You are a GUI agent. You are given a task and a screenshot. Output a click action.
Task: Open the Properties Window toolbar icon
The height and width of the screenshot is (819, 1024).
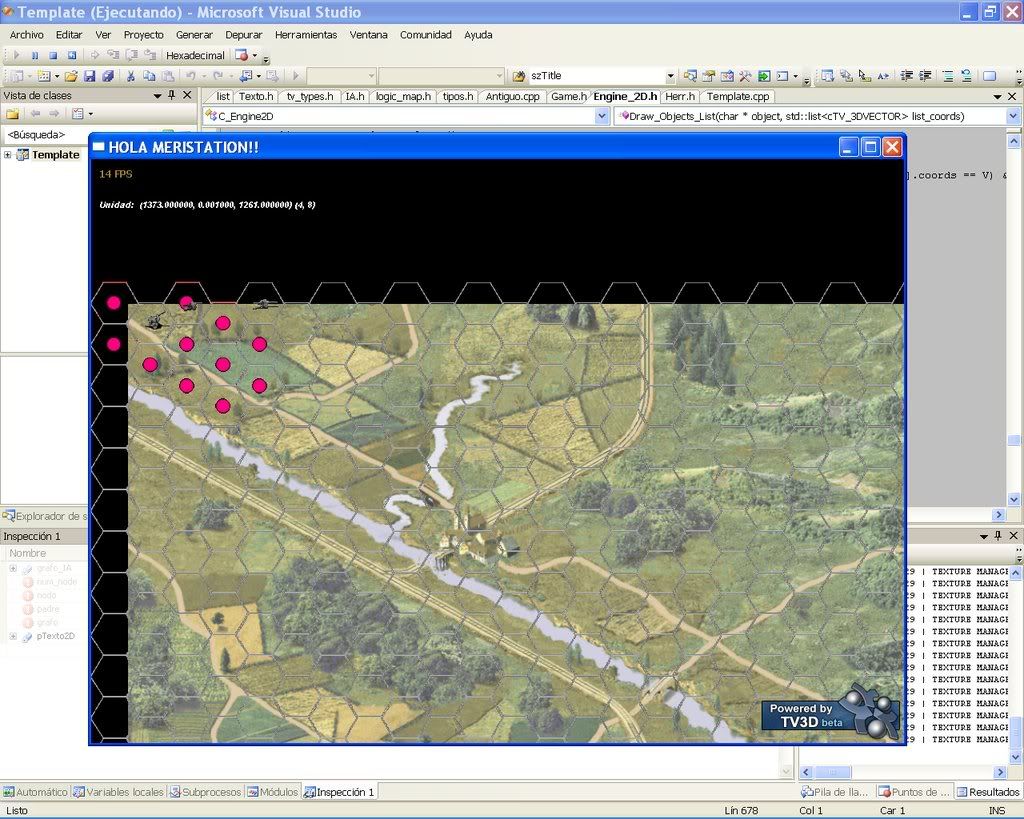pyautogui.click(x=709, y=76)
